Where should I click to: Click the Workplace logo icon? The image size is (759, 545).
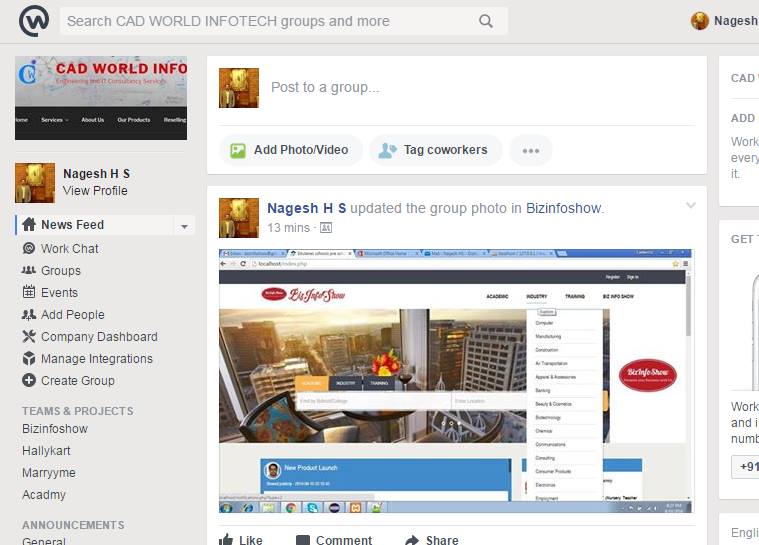point(33,21)
